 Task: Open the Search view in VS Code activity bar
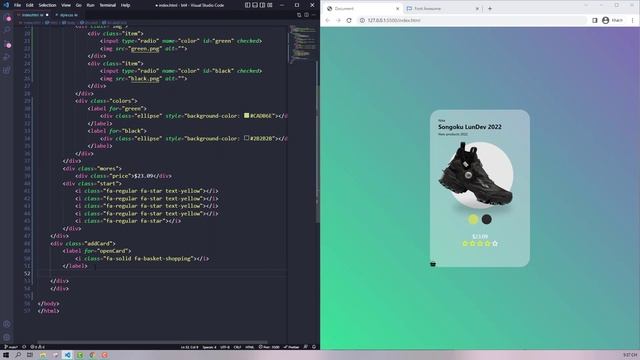(x=7, y=30)
